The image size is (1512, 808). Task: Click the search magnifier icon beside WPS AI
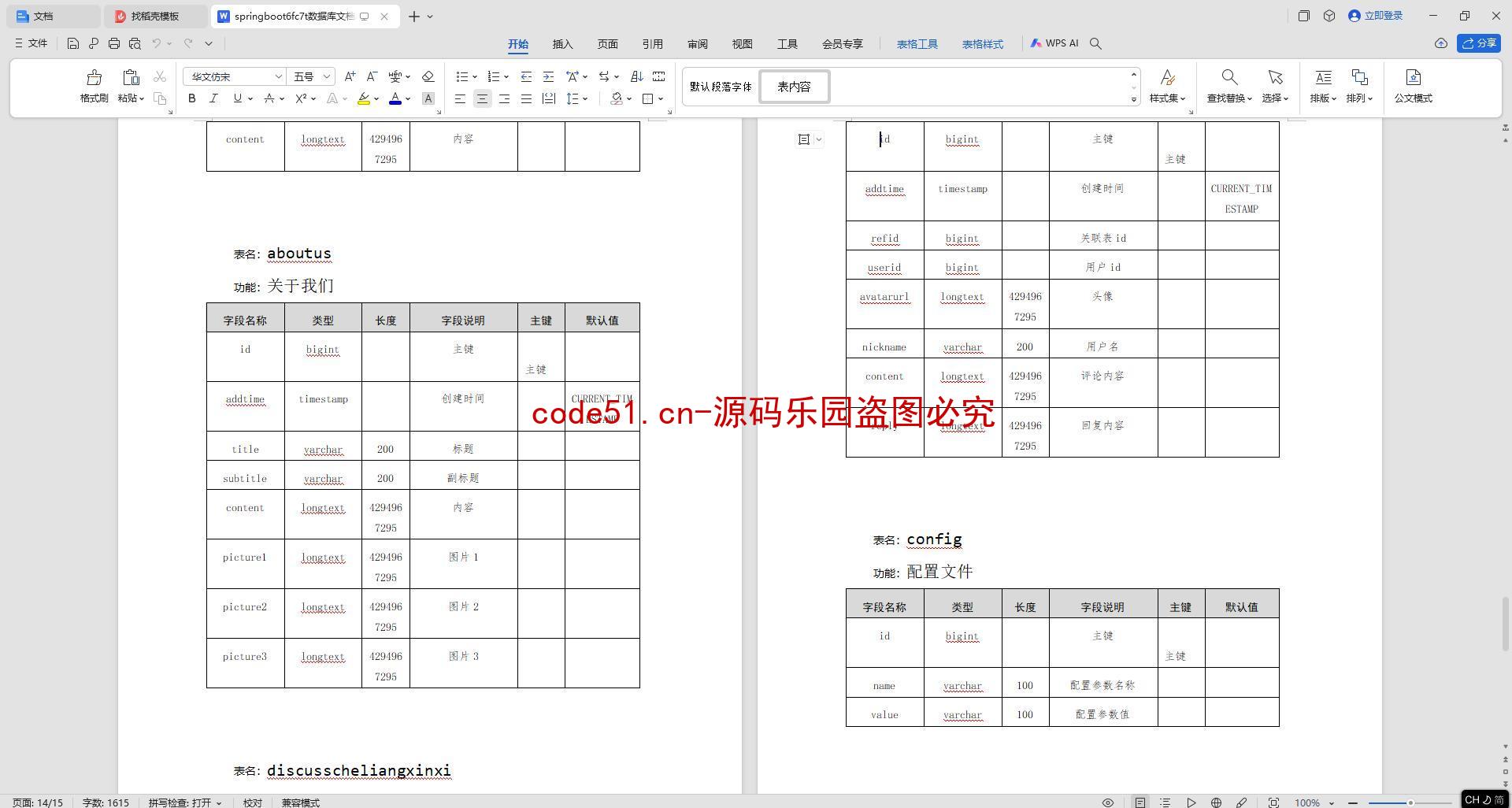(1095, 43)
